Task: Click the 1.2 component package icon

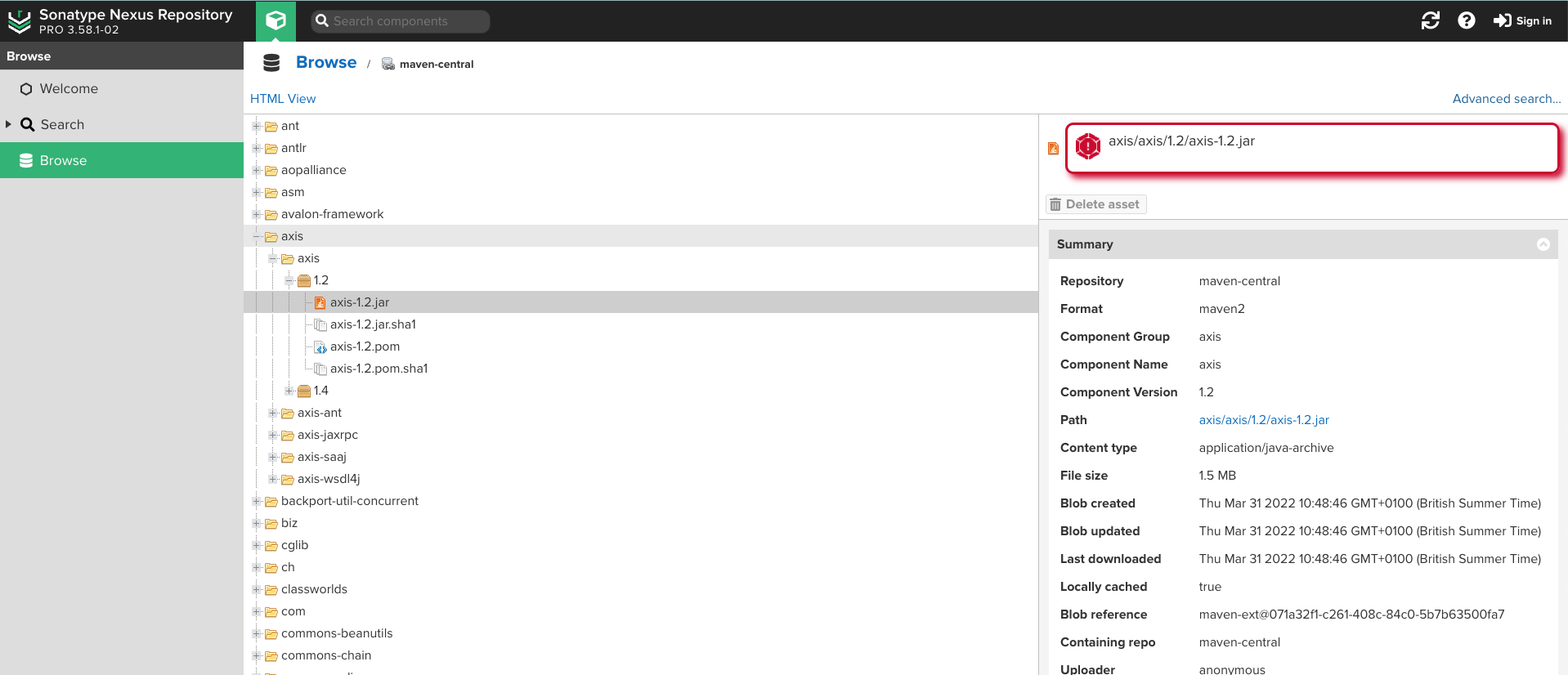Action: tap(304, 280)
